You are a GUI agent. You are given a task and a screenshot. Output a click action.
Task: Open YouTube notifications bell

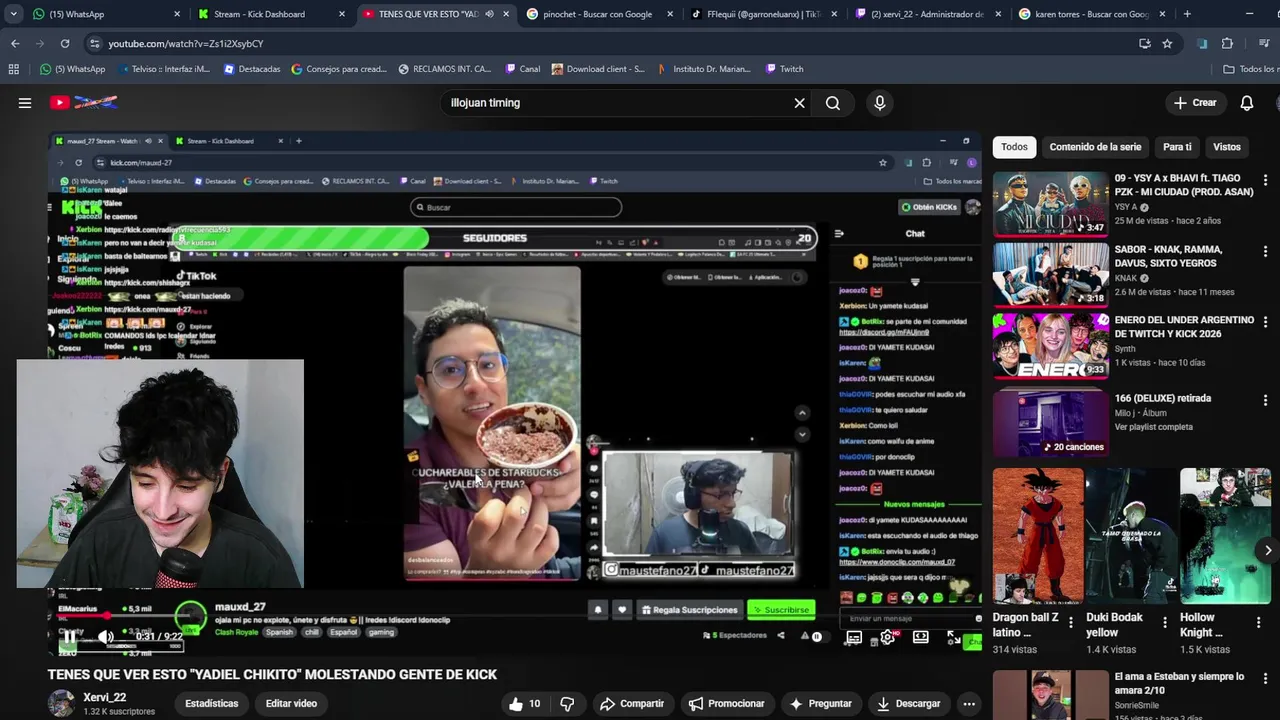(1247, 103)
